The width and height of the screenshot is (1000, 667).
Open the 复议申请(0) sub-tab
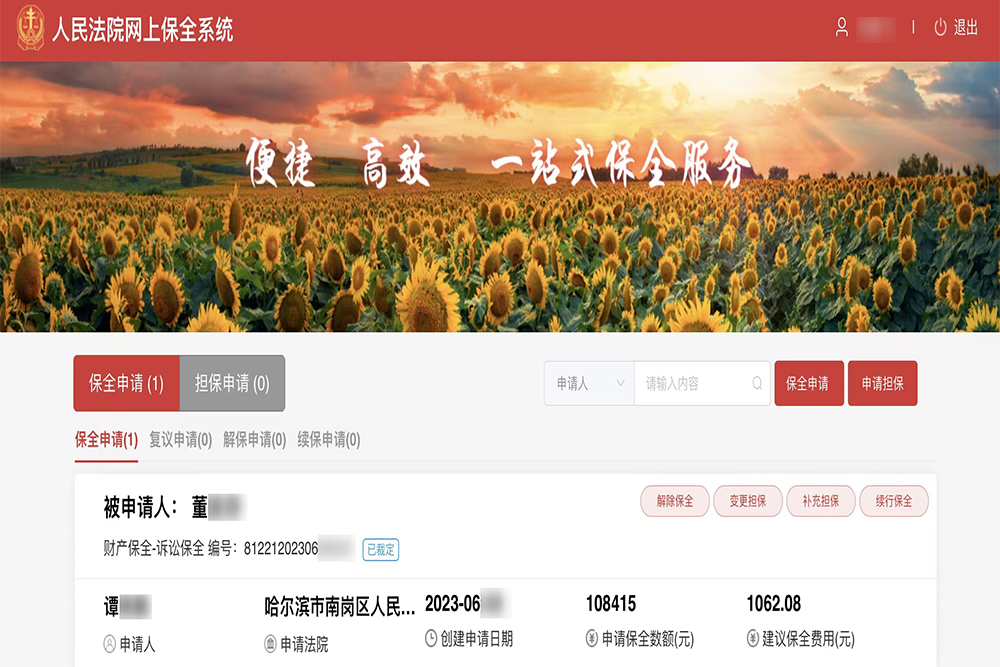pos(180,440)
